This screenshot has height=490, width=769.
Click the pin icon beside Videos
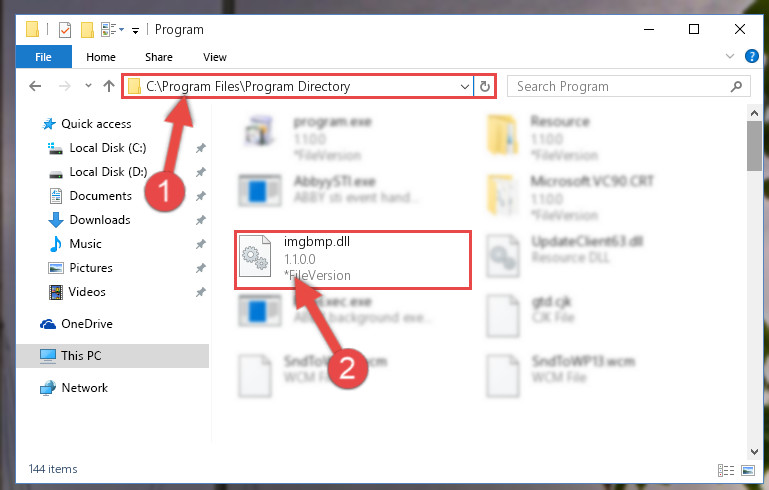click(201, 292)
